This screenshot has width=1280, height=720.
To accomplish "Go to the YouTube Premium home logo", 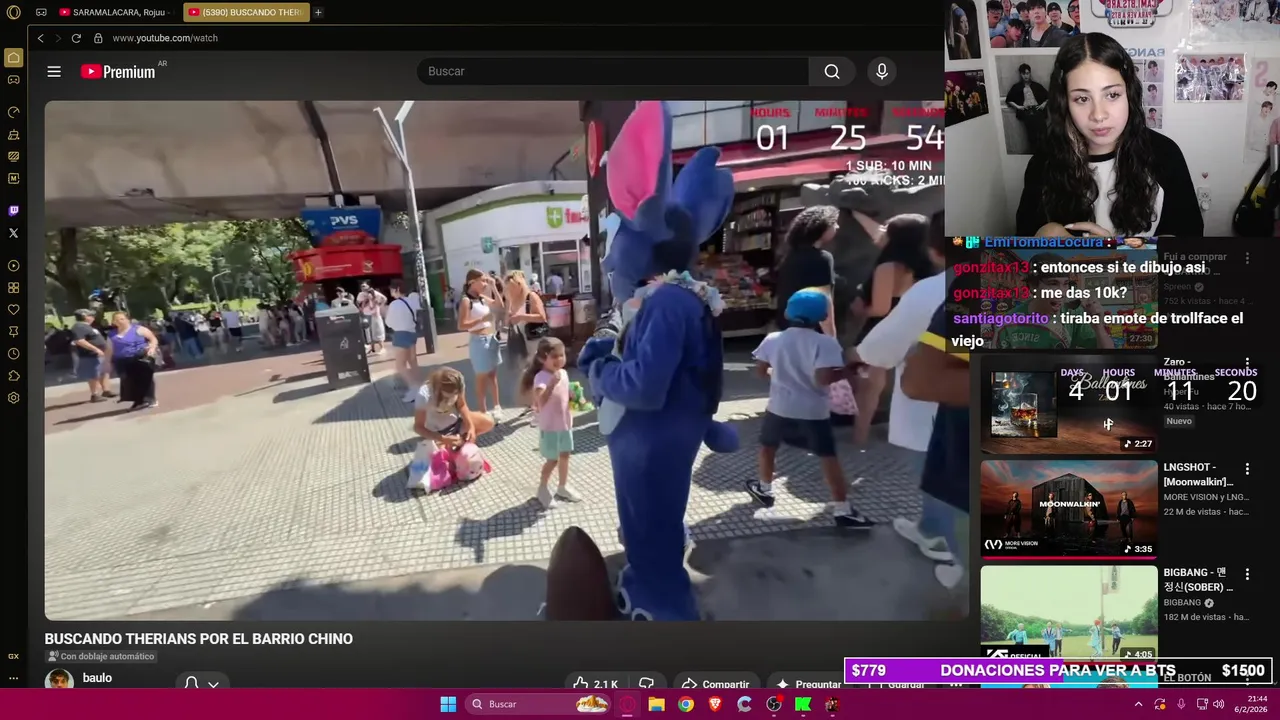I will (118, 71).
